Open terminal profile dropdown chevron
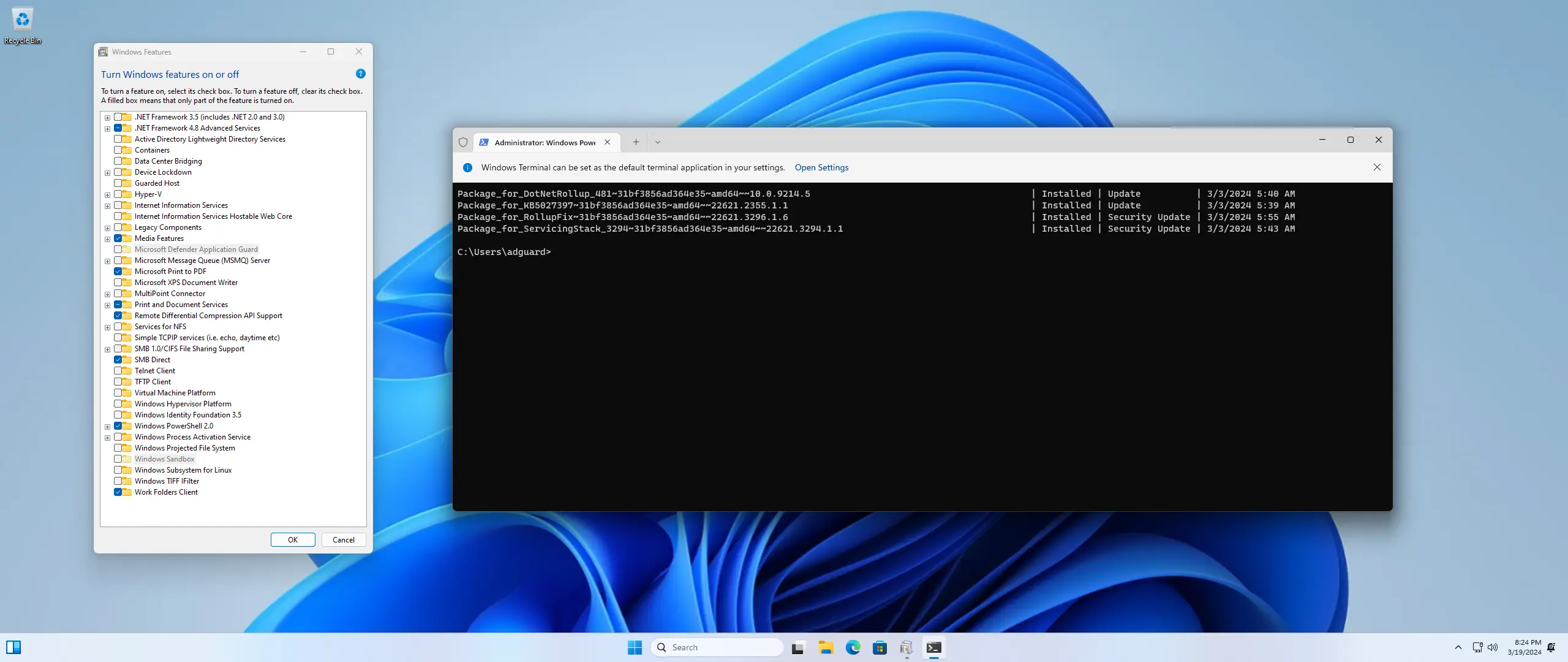This screenshot has height=662, width=1568. point(658,142)
